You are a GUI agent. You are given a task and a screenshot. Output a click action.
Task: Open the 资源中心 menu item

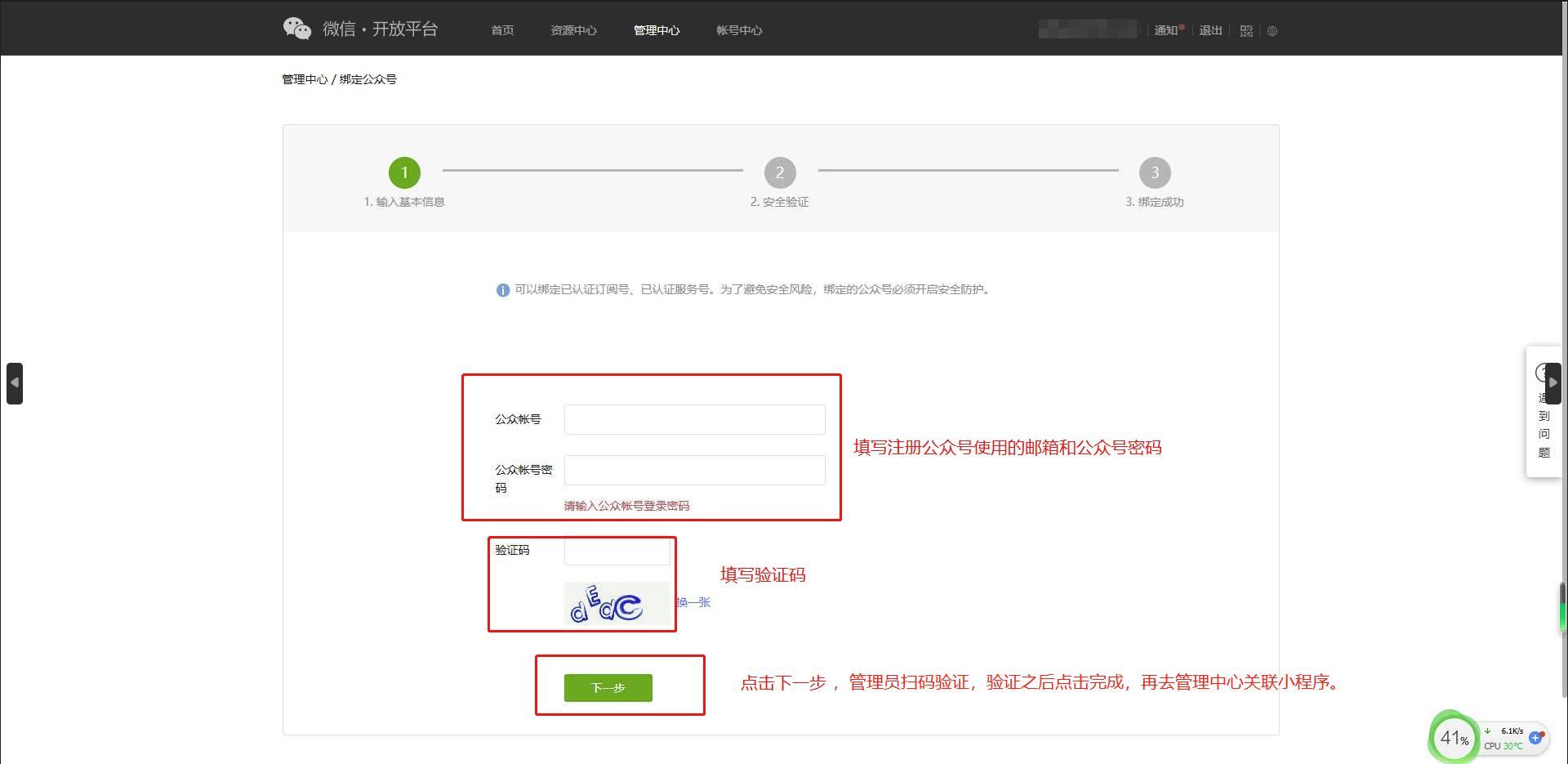[x=573, y=30]
